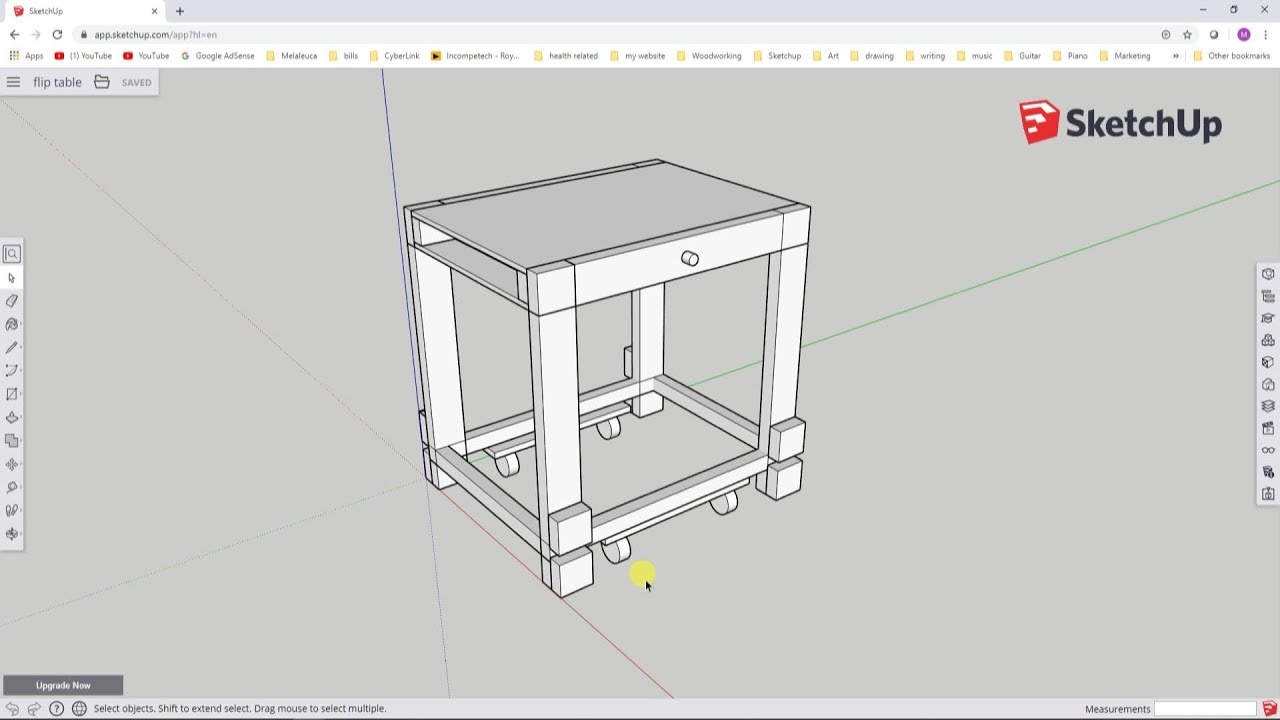This screenshot has height=720, width=1280.
Task: Open the model folder icon
Action: (102, 82)
